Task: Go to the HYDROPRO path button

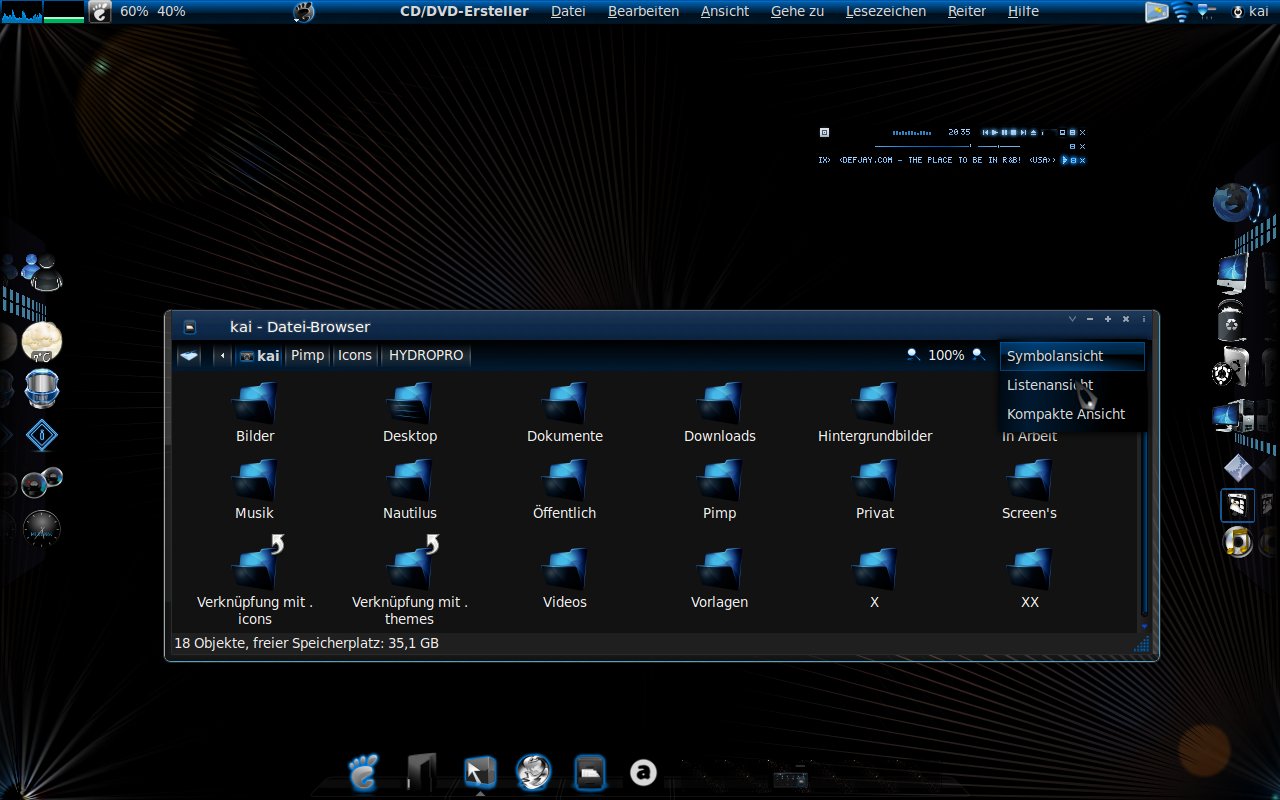Action: pyautogui.click(x=426, y=355)
